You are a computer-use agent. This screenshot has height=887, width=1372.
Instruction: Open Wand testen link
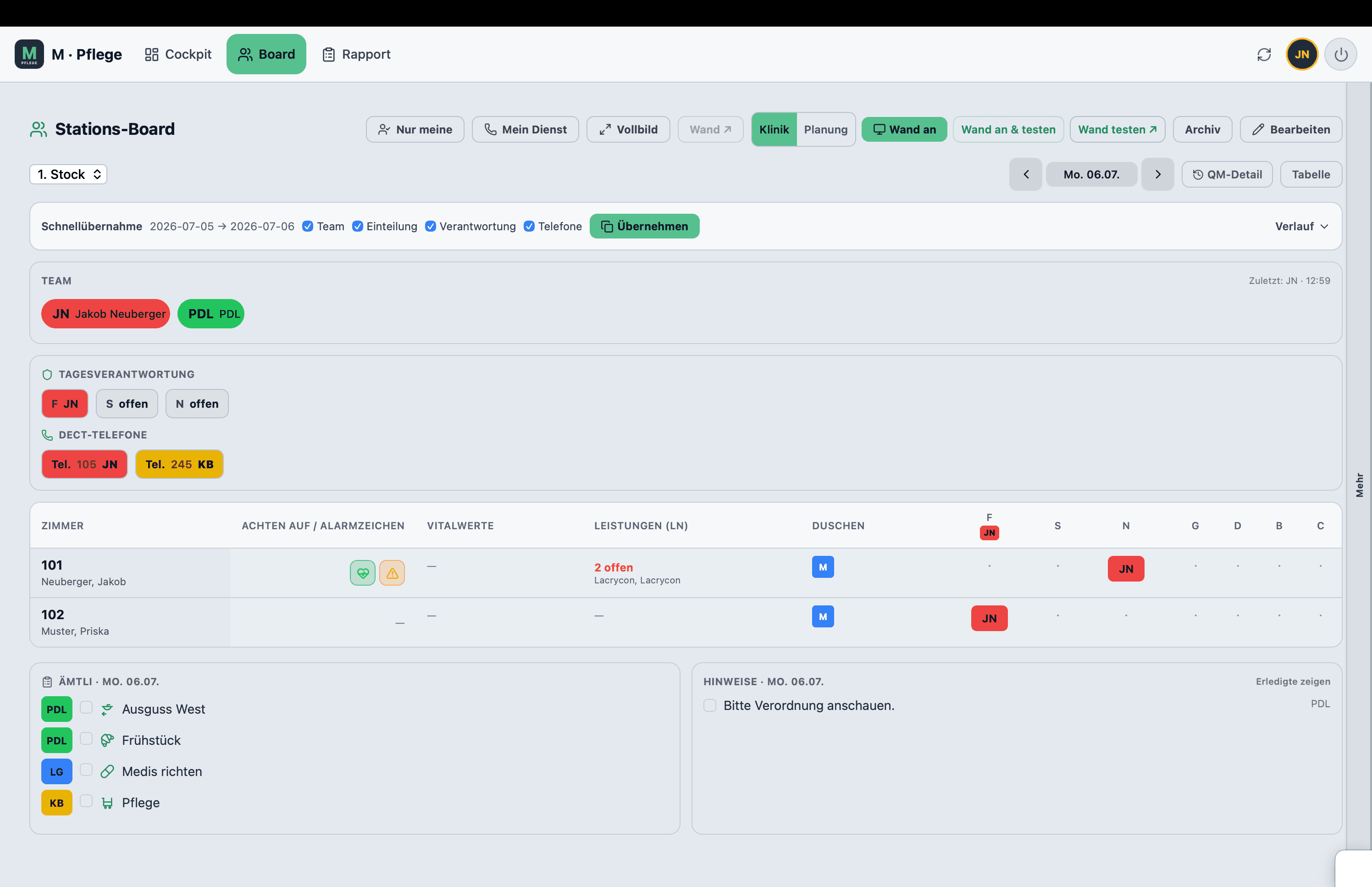click(1117, 130)
